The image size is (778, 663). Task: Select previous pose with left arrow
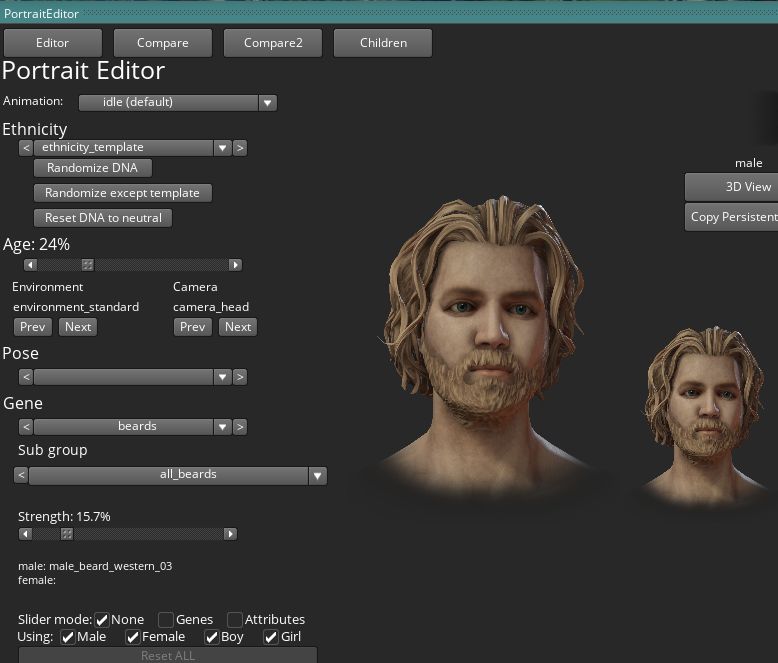point(26,377)
